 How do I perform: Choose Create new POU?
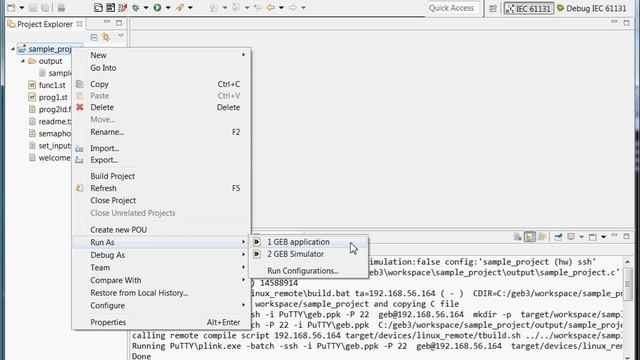point(162,230)
